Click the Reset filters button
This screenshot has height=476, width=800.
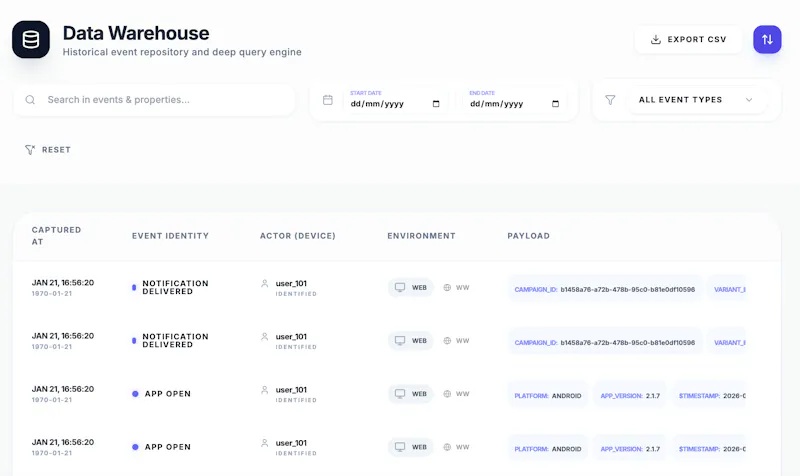pos(48,149)
